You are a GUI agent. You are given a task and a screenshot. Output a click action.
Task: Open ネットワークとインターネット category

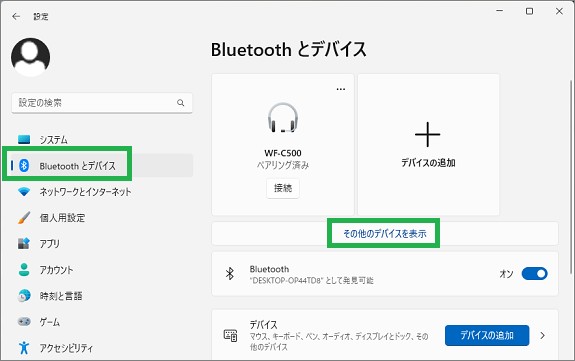(x=85, y=192)
